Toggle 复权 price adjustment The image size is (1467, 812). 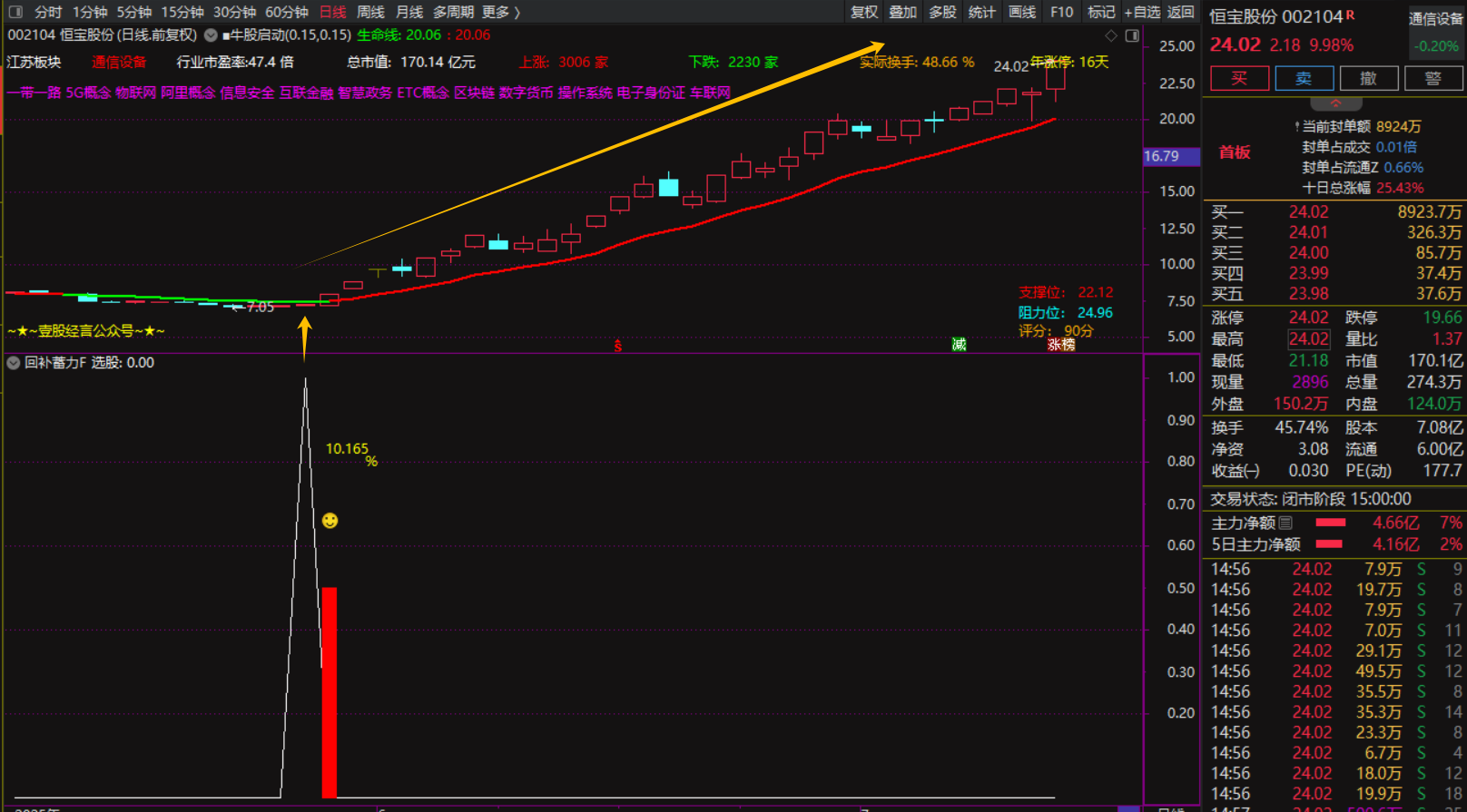tap(863, 12)
